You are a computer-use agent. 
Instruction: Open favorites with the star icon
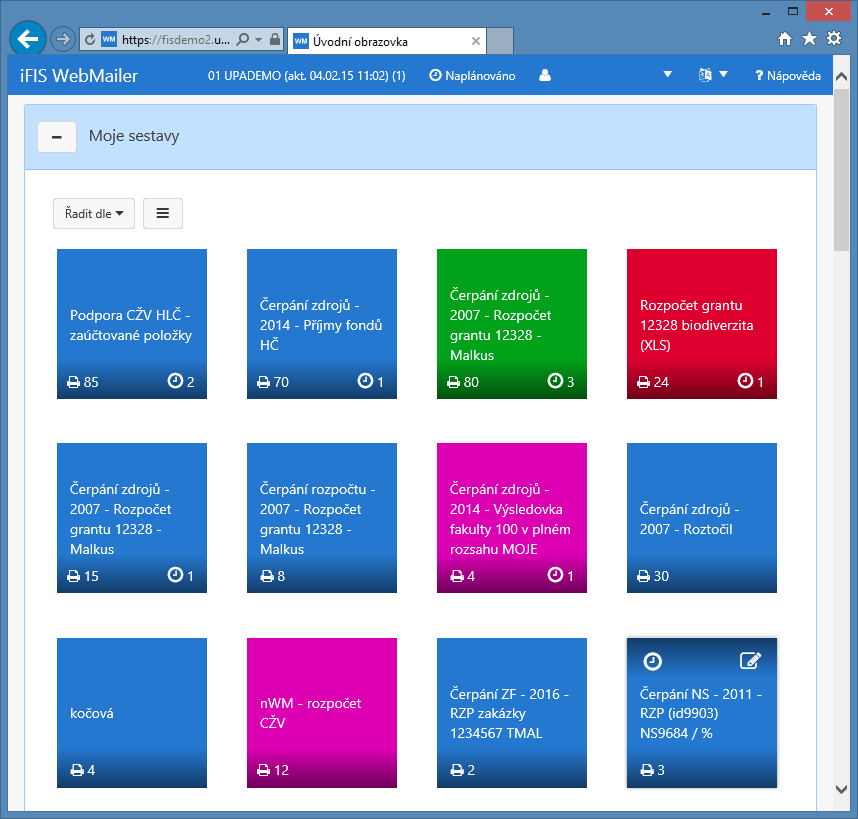pyautogui.click(x=809, y=38)
